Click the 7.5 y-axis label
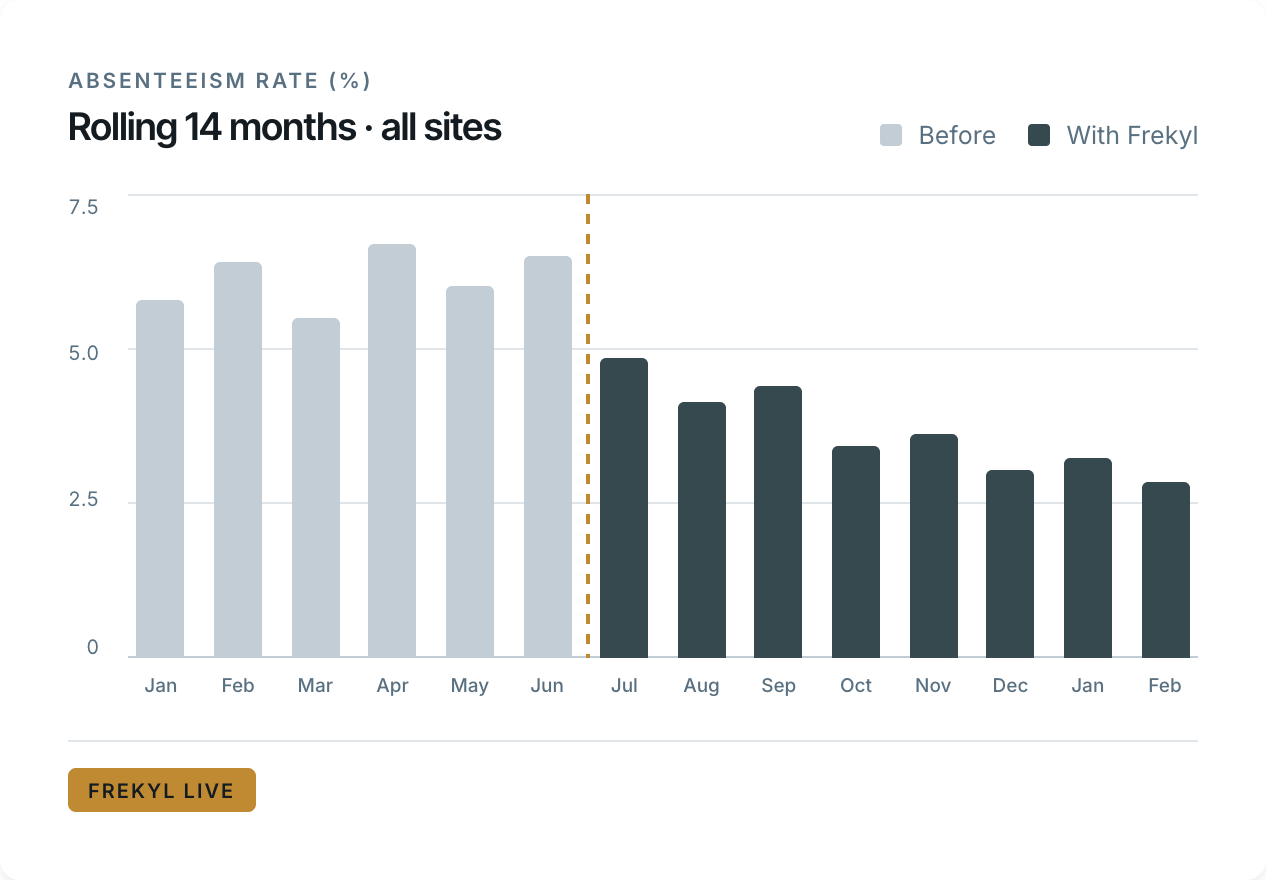 click(83, 207)
